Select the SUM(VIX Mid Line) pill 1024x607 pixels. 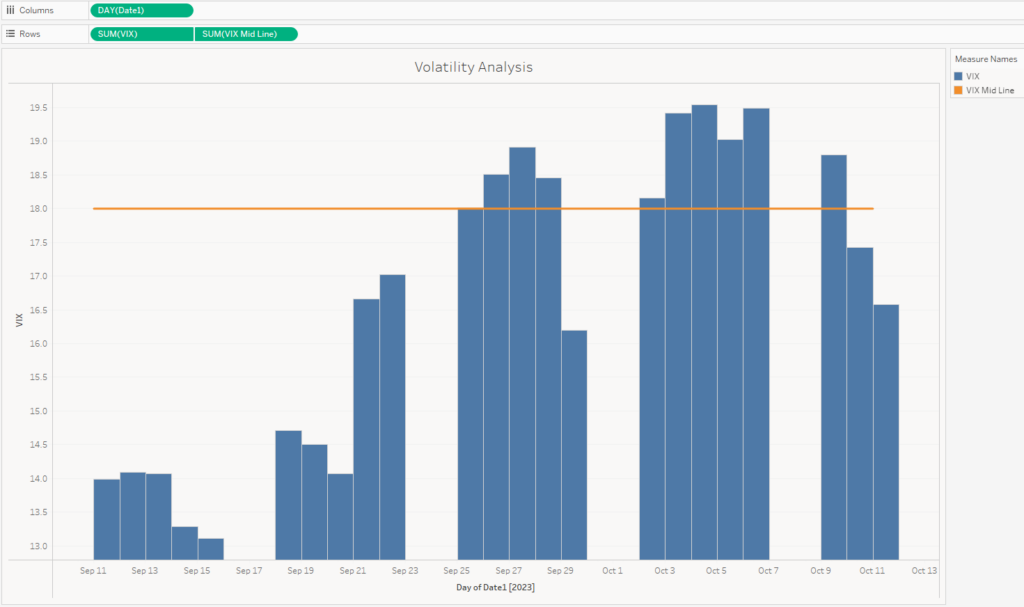pos(247,33)
